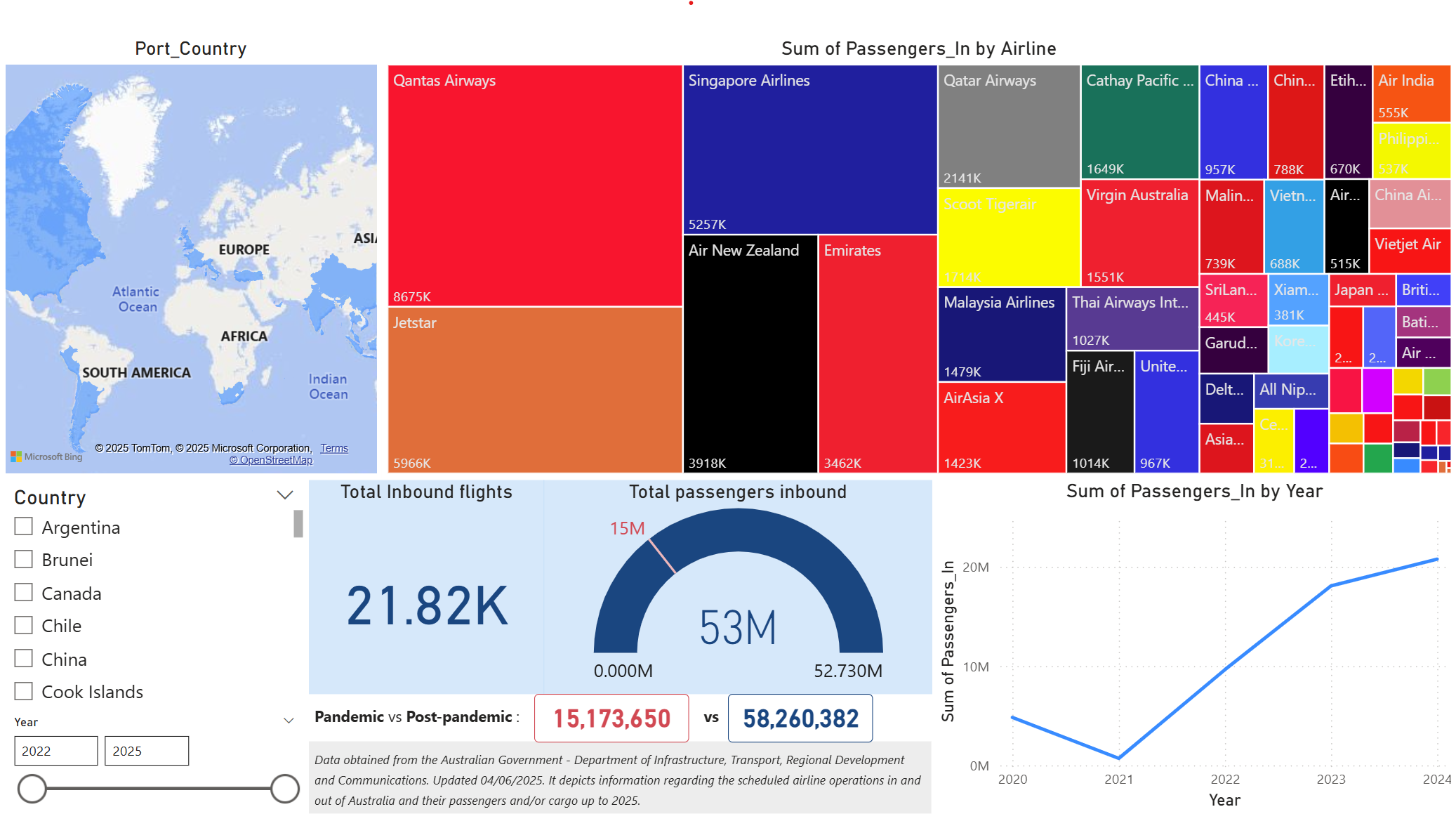1456x814 pixels.
Task: Select the Singapore Airlines treemap block
Action: pos(810,150)
